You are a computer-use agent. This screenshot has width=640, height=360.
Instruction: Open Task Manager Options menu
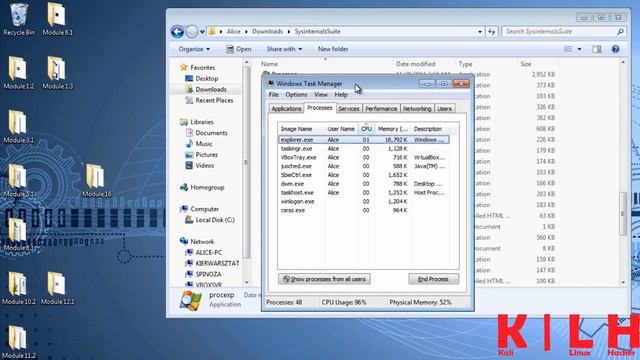click(296, 95)
